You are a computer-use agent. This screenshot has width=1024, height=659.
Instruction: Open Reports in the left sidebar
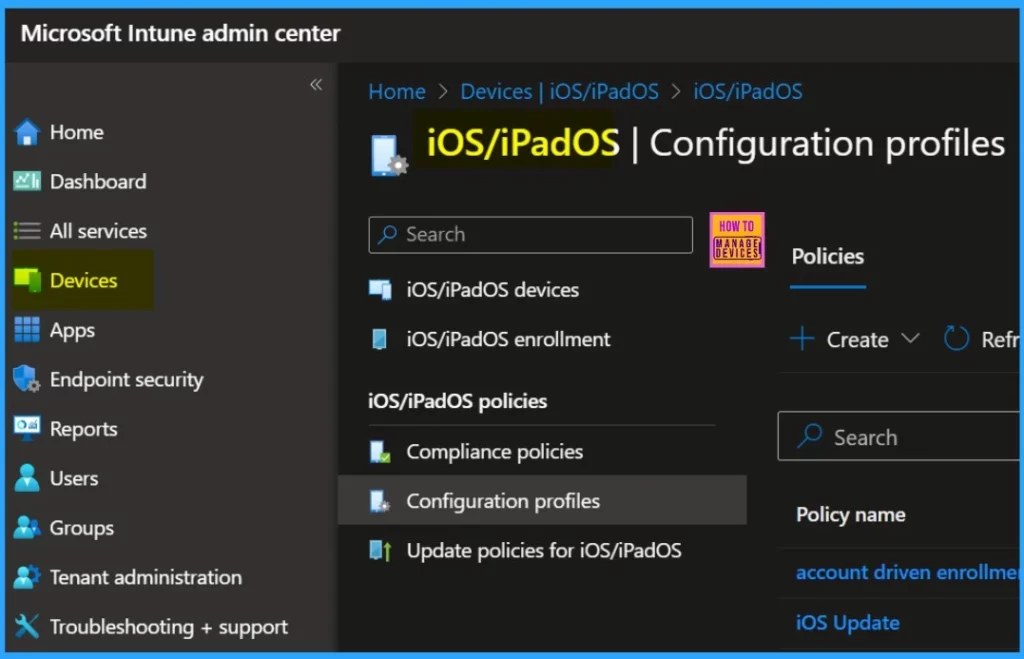point(84,429)
